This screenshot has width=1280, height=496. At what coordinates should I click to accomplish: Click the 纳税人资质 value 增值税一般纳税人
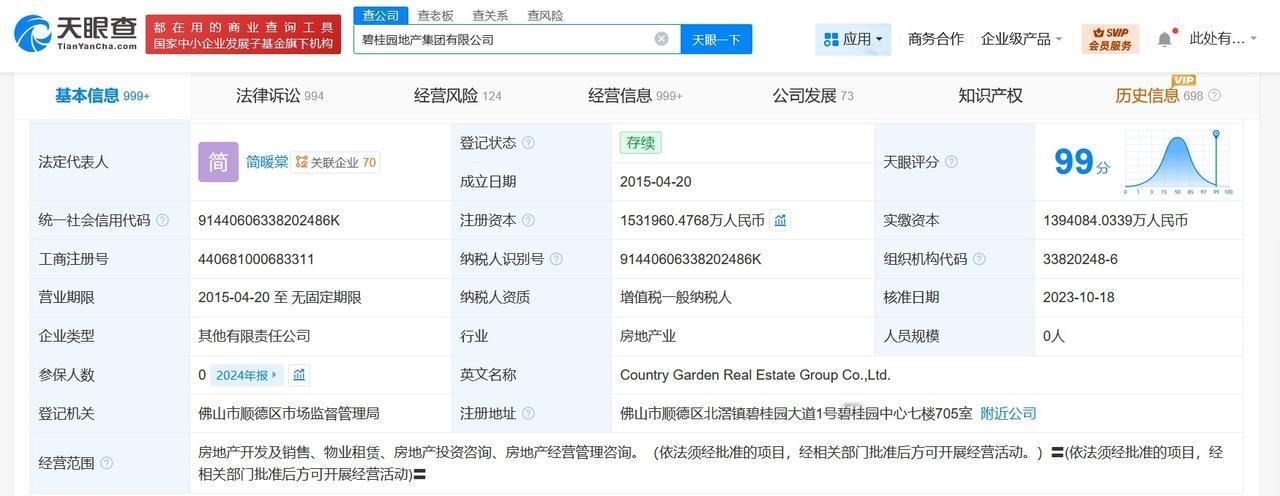point(675,297)
